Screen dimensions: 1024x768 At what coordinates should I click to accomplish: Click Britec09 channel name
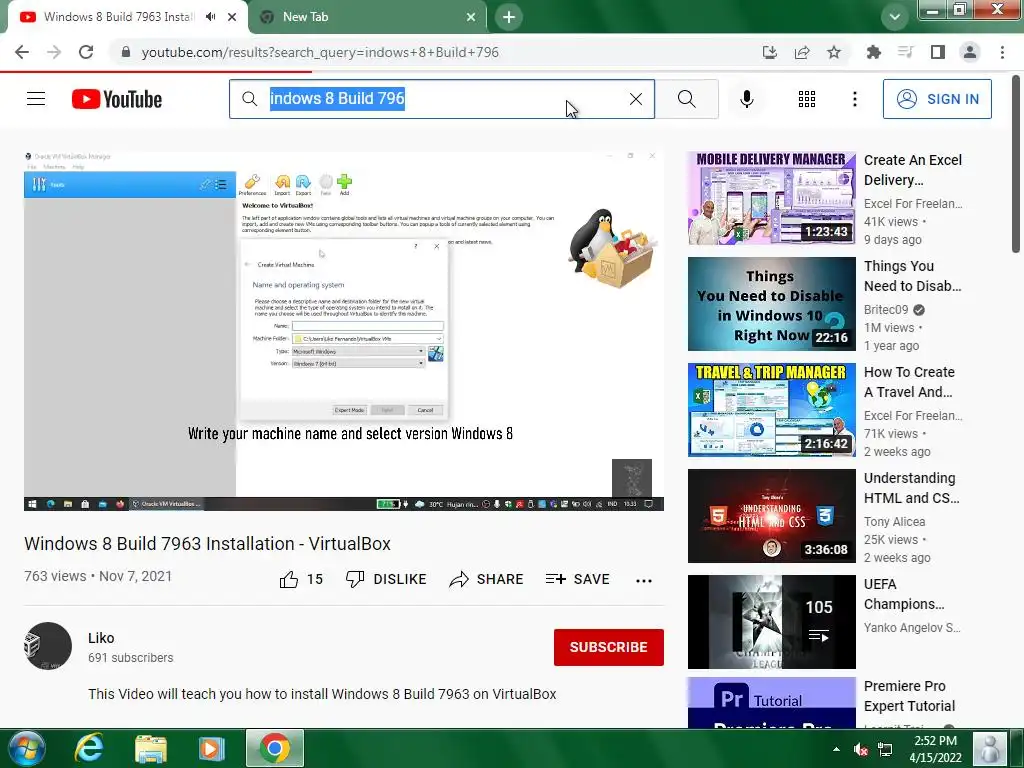pyautogui.click(x=886, y=310)
